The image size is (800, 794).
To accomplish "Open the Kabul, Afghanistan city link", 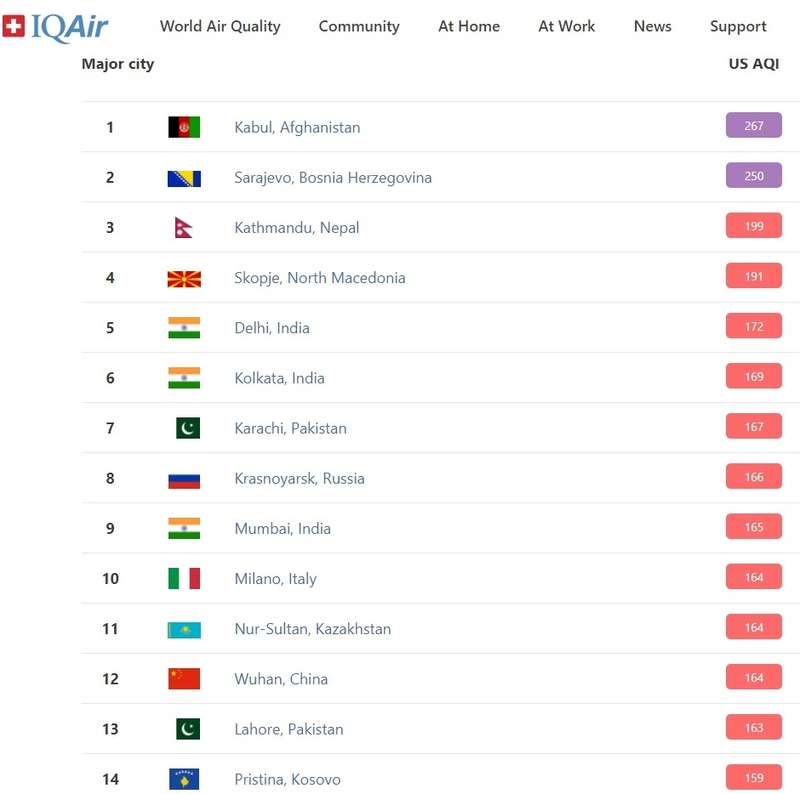I will tap(297, 128).
